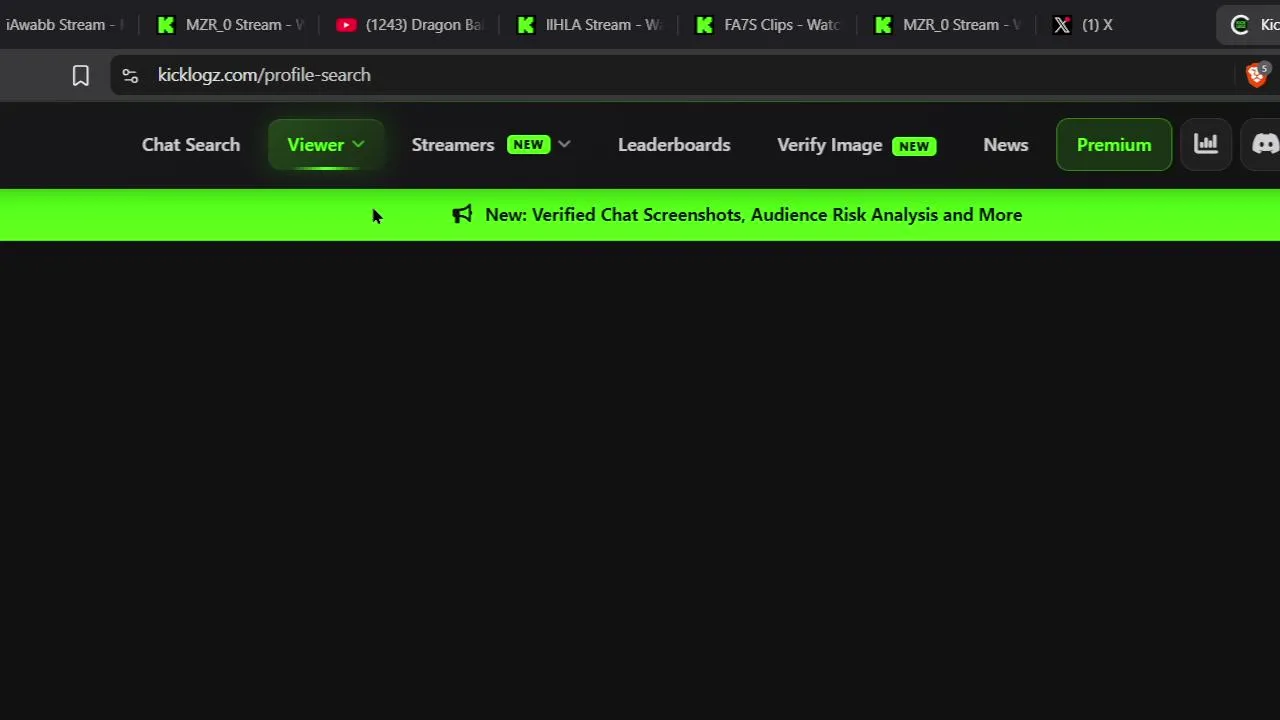Expand the Viewer dropdown menu
The image size is (1280, 720).
tap(326, 145)
